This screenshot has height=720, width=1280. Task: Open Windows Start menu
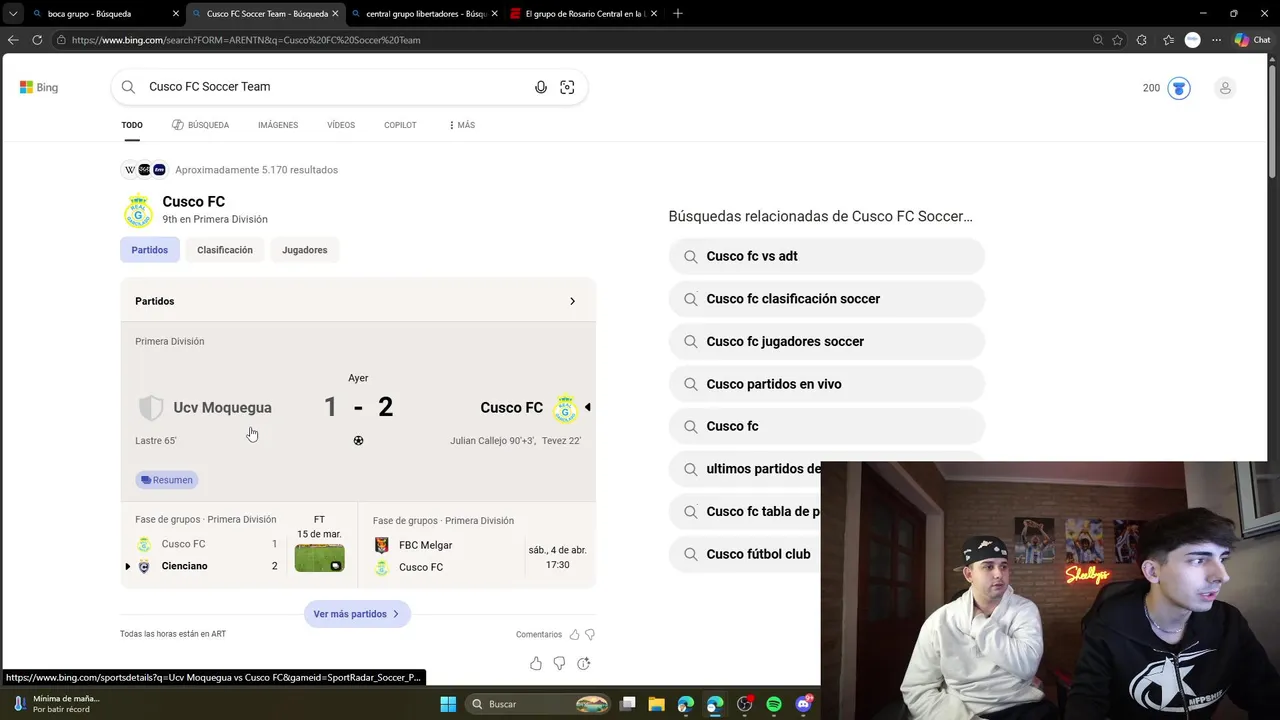[x=448, y=704]
